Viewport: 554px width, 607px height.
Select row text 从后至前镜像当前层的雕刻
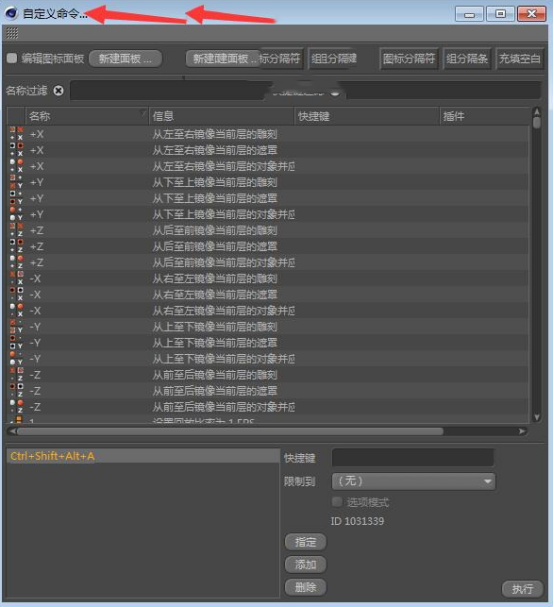215,230
